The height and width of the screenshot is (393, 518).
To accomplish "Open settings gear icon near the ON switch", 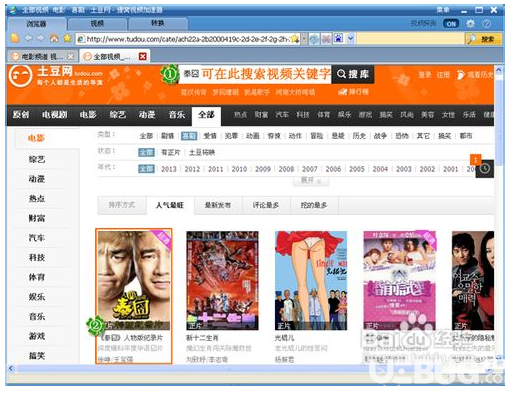I will click(470, 24).
